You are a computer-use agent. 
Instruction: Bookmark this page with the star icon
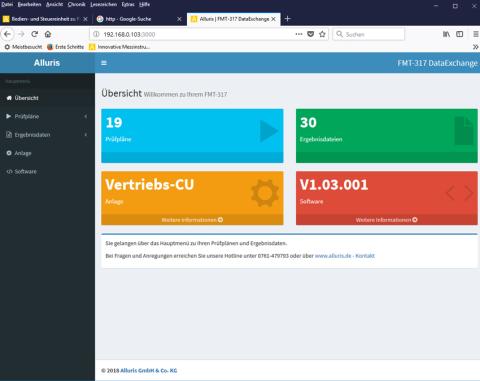[x=322, y=34]
